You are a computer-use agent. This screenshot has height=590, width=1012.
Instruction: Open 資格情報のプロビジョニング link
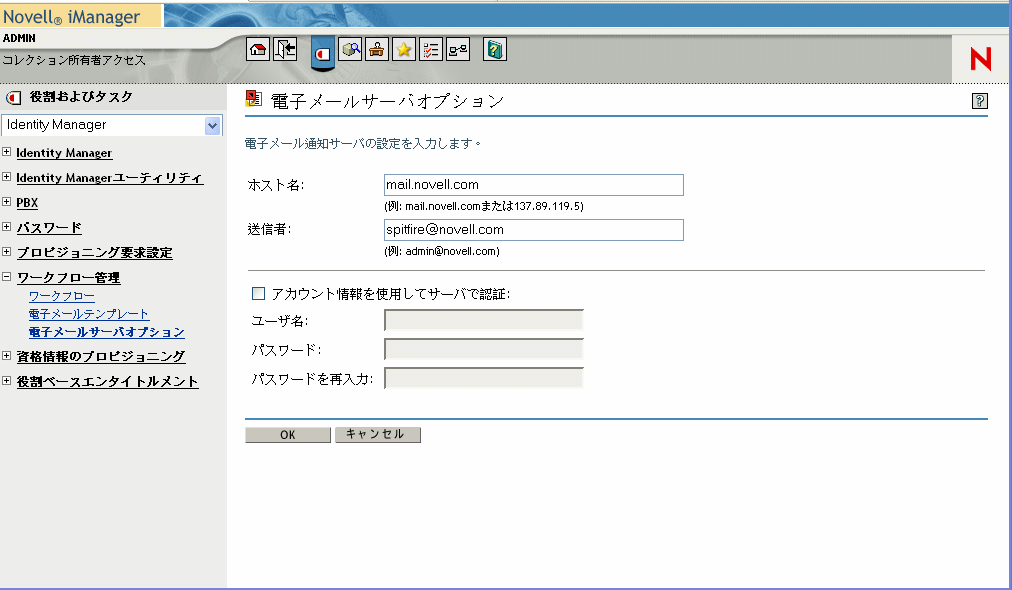[101, 356]
